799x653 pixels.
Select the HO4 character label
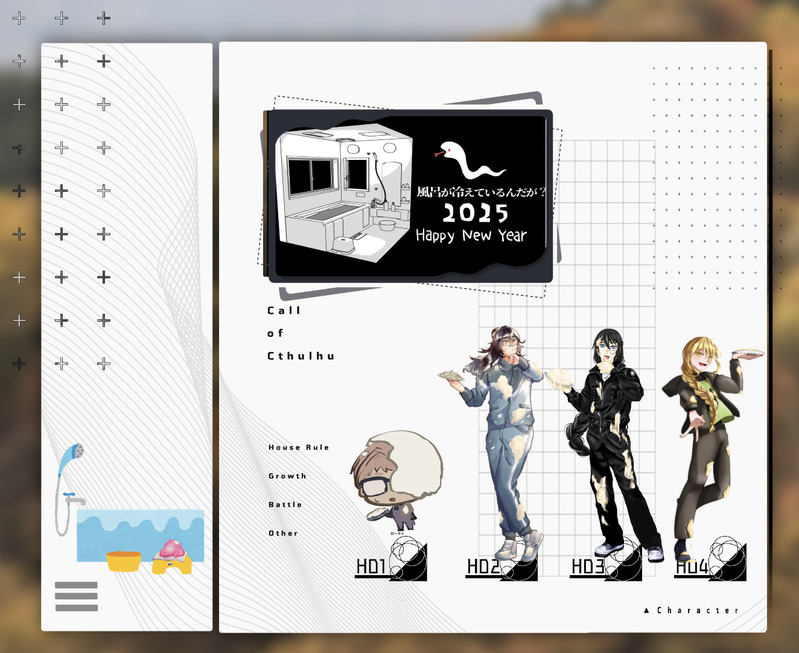click(x=710, y=561)
